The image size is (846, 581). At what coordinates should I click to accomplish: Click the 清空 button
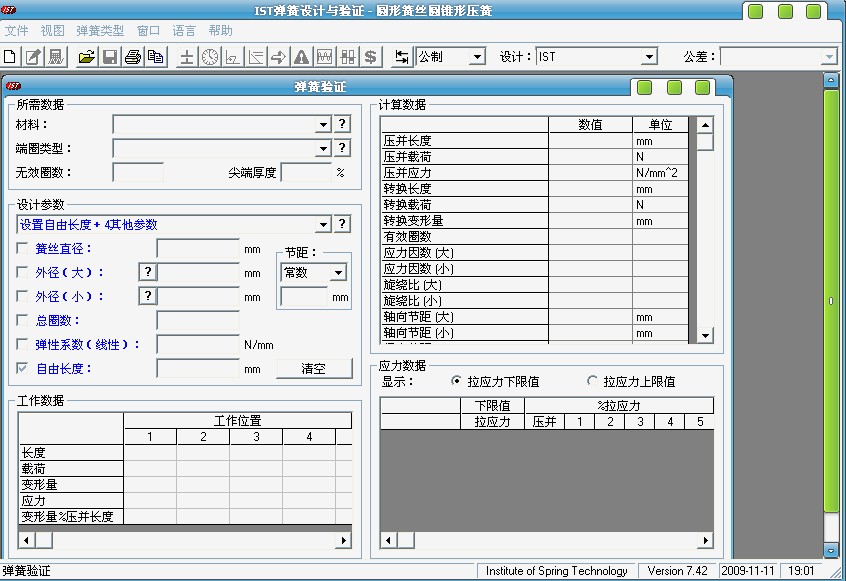pos(314,368)
